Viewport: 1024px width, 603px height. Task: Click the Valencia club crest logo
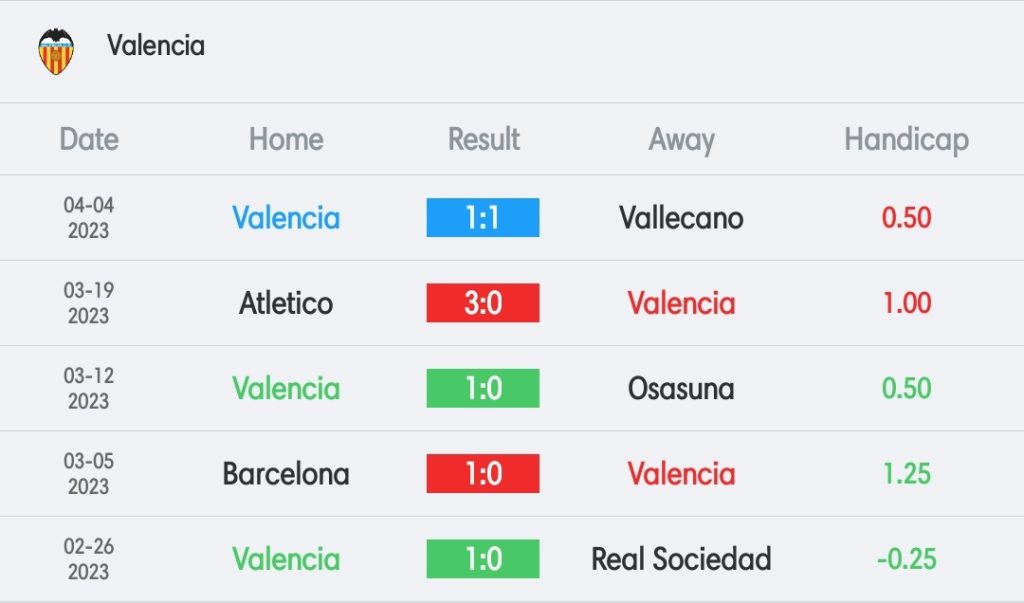(x=56, y=51)
